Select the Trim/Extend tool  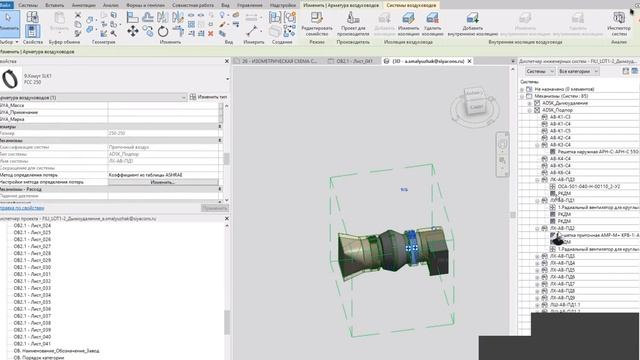[x=178, y=31]
